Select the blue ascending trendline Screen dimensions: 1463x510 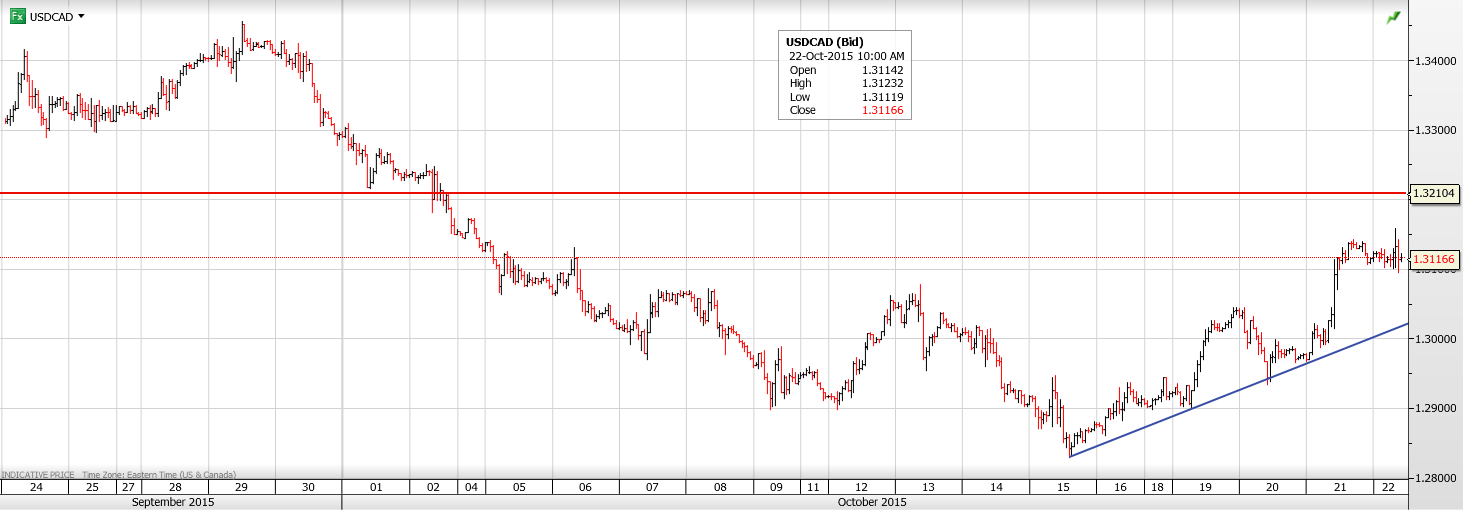coord(1240,390)
